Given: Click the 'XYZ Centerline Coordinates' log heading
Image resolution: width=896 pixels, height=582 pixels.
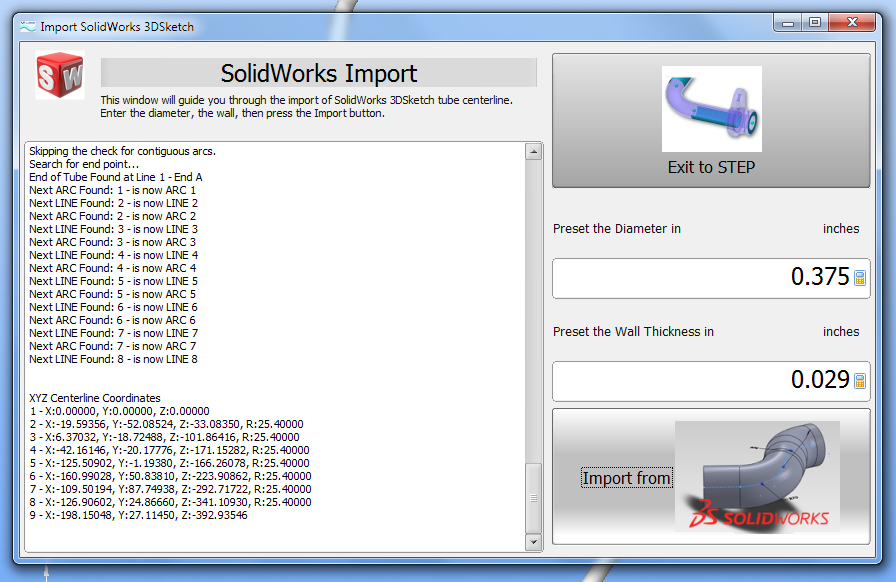Looking at the screenshot, I should (95, 398).
